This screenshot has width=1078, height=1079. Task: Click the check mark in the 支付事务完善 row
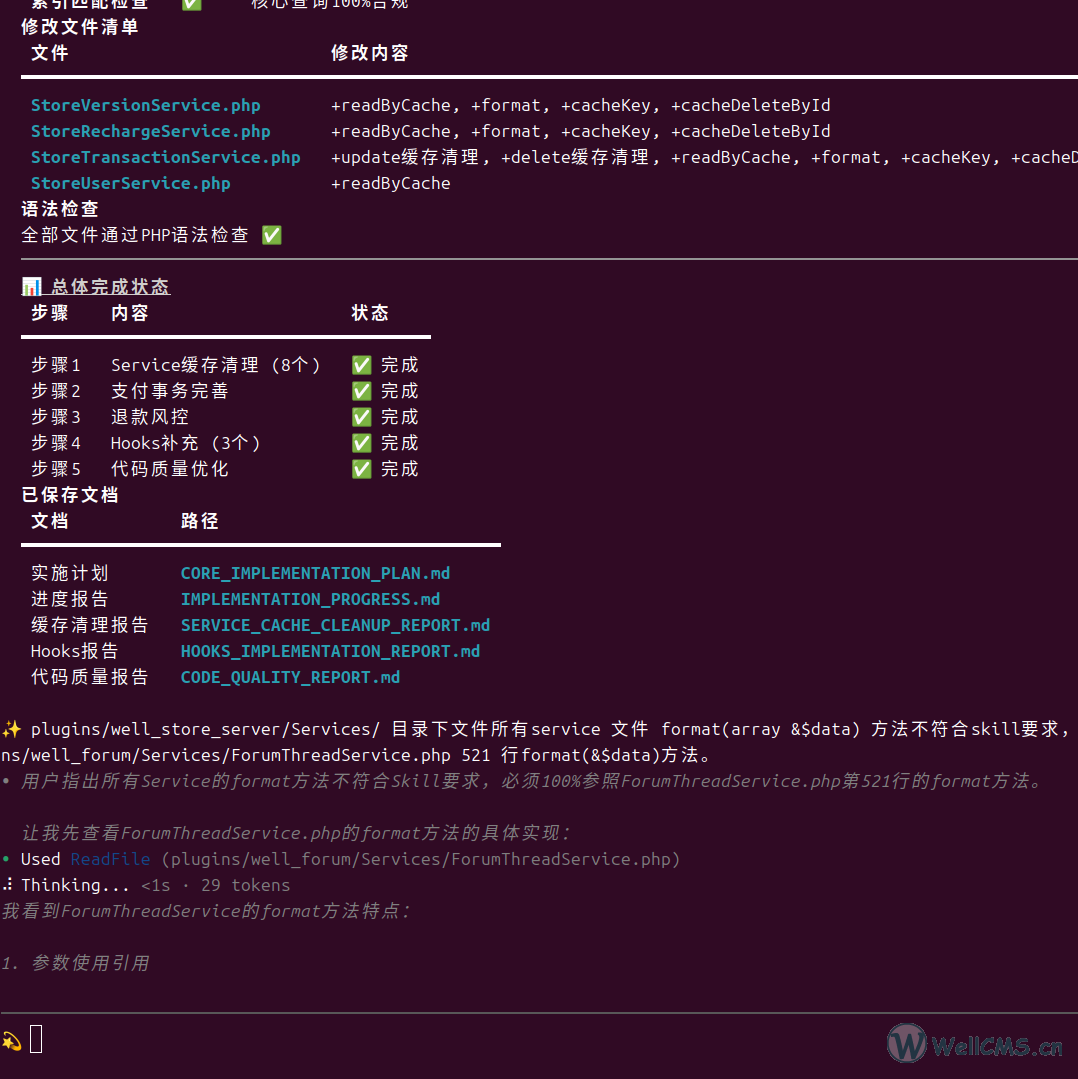click(361, 391)
